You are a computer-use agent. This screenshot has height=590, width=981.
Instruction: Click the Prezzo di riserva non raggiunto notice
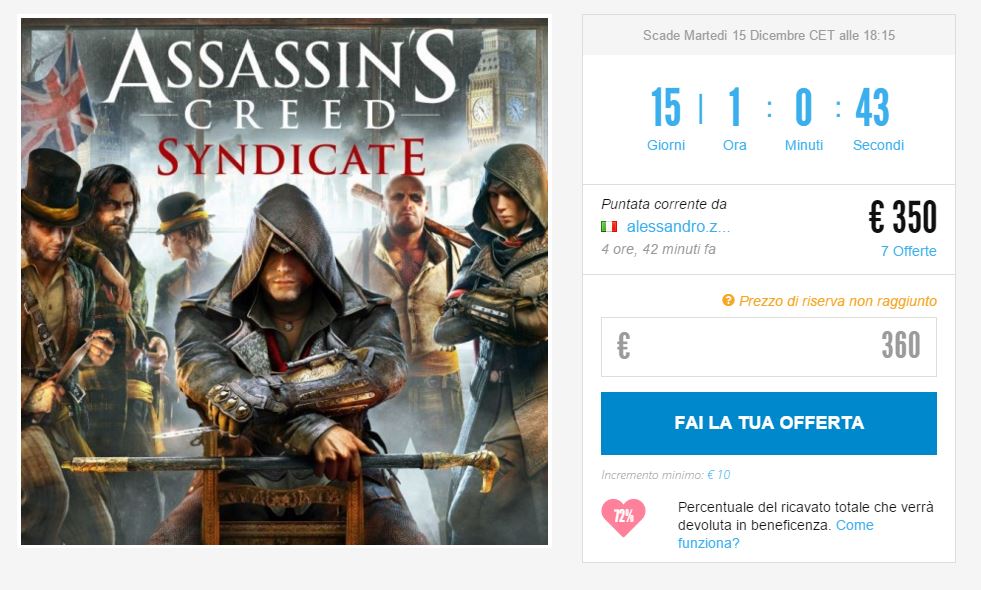tap(838, 301)
